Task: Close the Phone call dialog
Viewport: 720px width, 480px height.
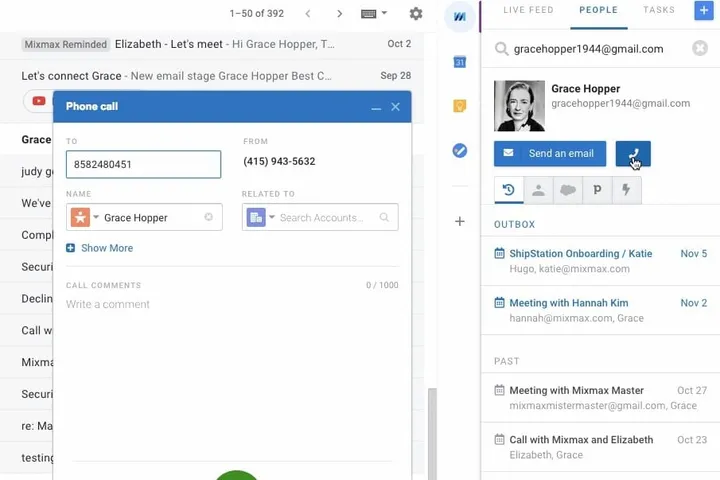Action: [x=395, y=107]
